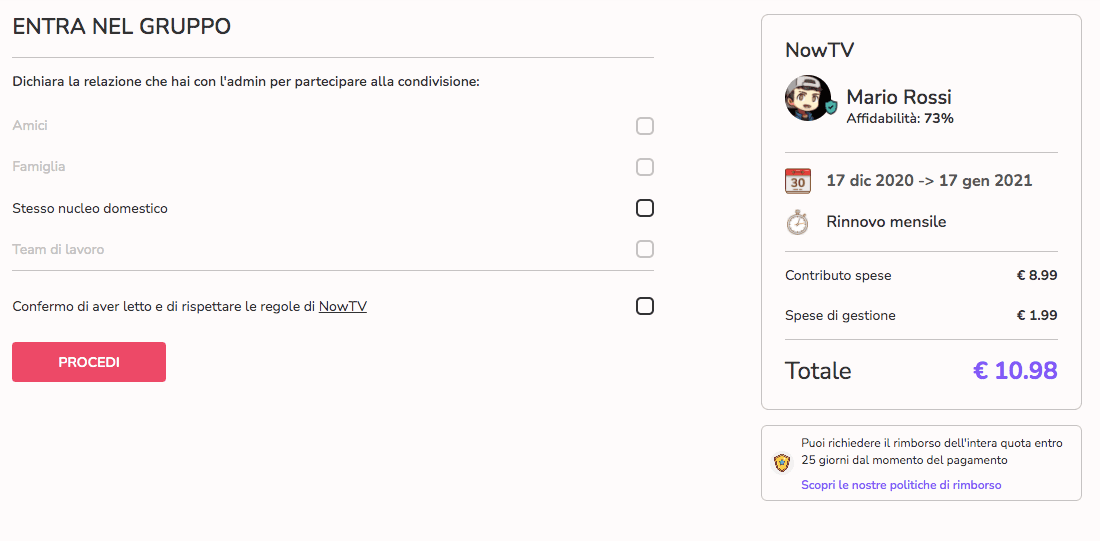The width and height of the screenshot is (1100, 541).
Task: Click the green verified shield badge
Action: [831, 107]
